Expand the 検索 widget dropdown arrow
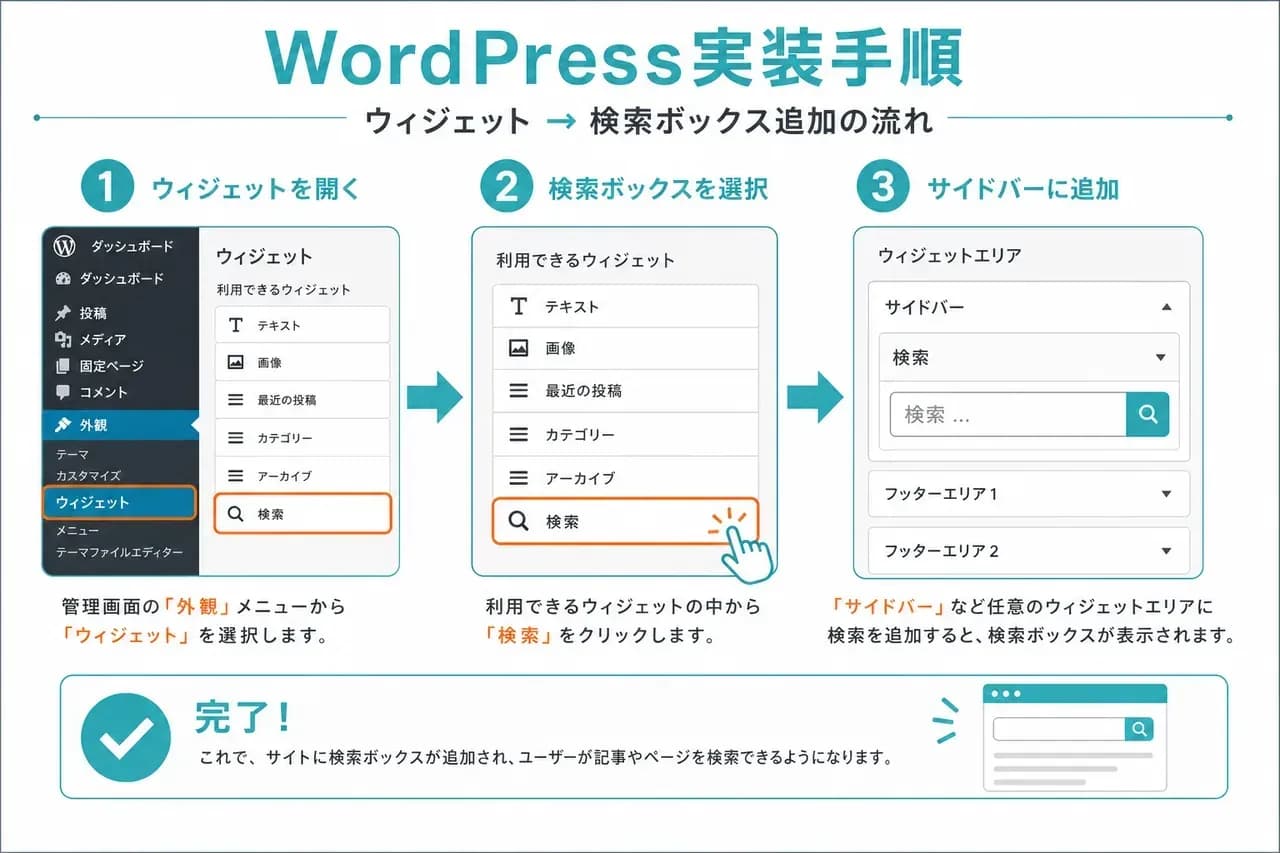This screenshot has height=853, width=1280. point(1160,358)
